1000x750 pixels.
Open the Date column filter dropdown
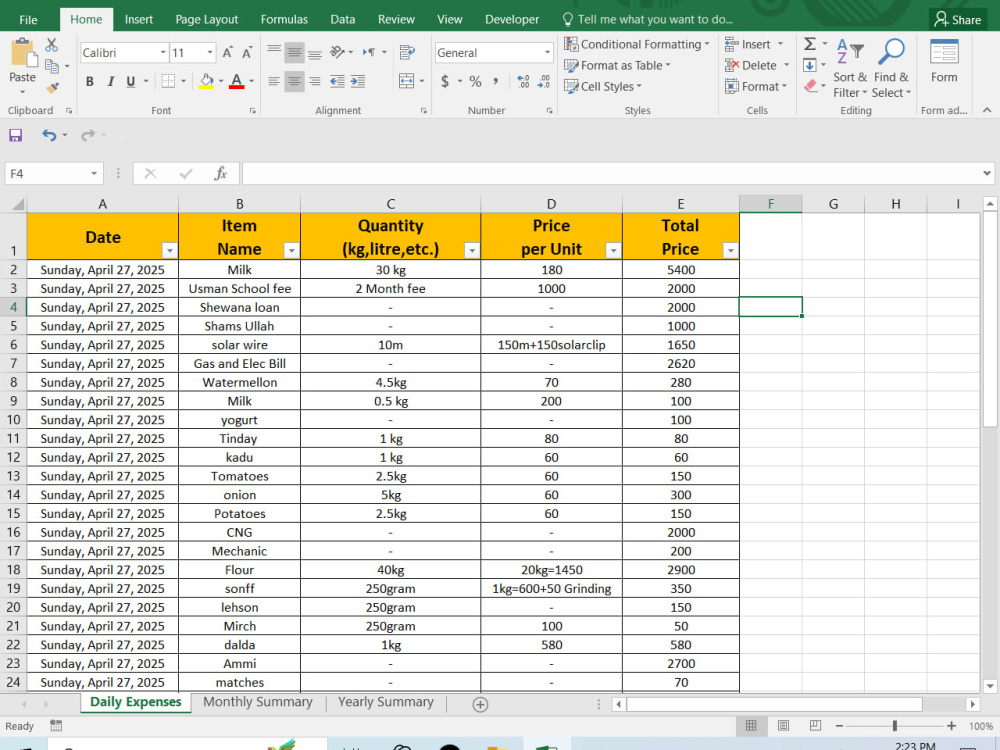click(x=169, y=251)
